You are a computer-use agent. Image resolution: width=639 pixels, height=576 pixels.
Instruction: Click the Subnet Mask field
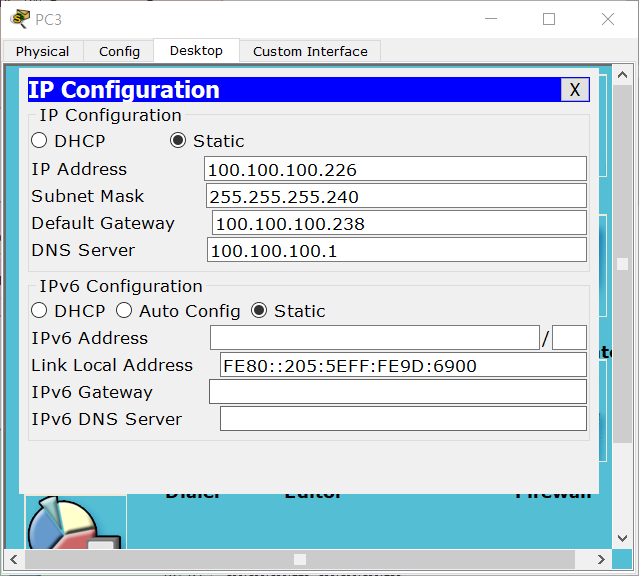pos(396,196)
